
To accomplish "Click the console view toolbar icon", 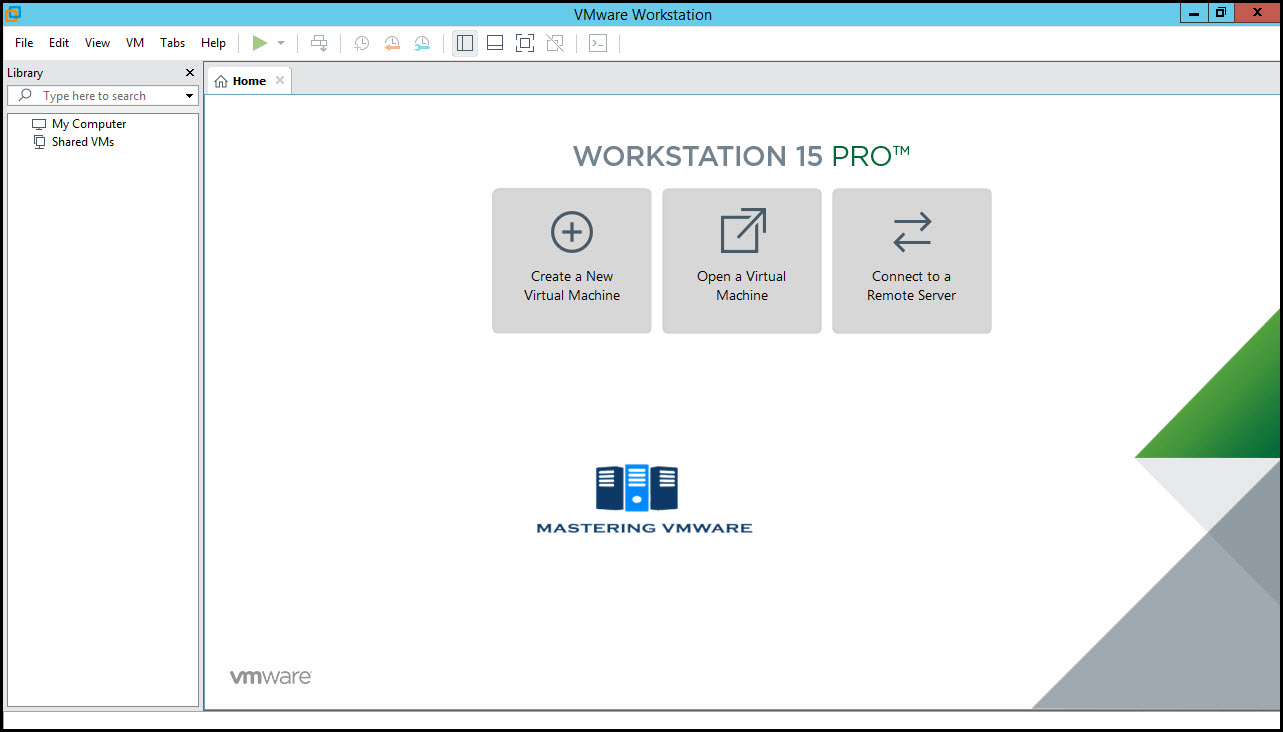I will [598, 43].
